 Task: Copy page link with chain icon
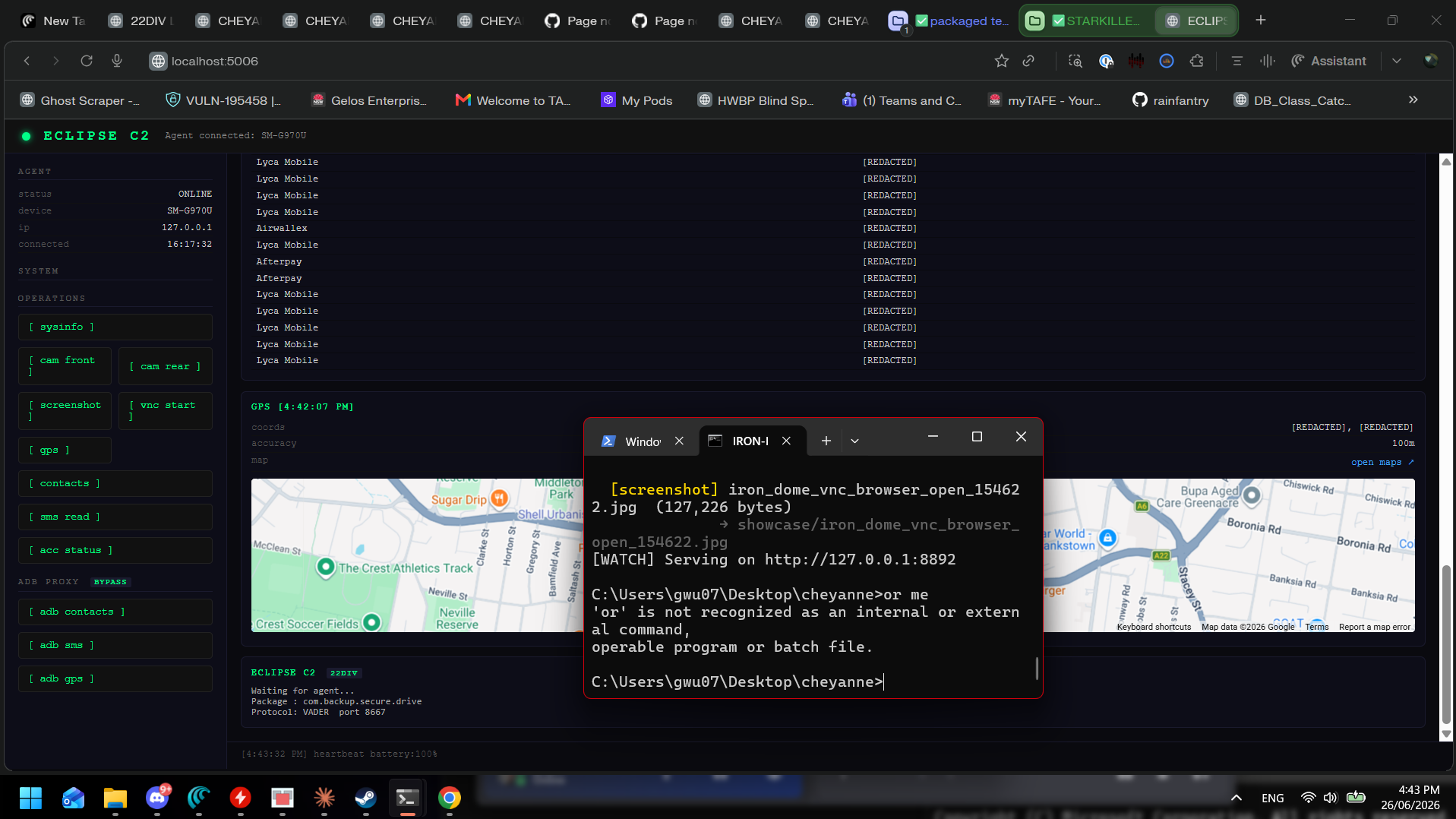click(x=1028, y=61)
